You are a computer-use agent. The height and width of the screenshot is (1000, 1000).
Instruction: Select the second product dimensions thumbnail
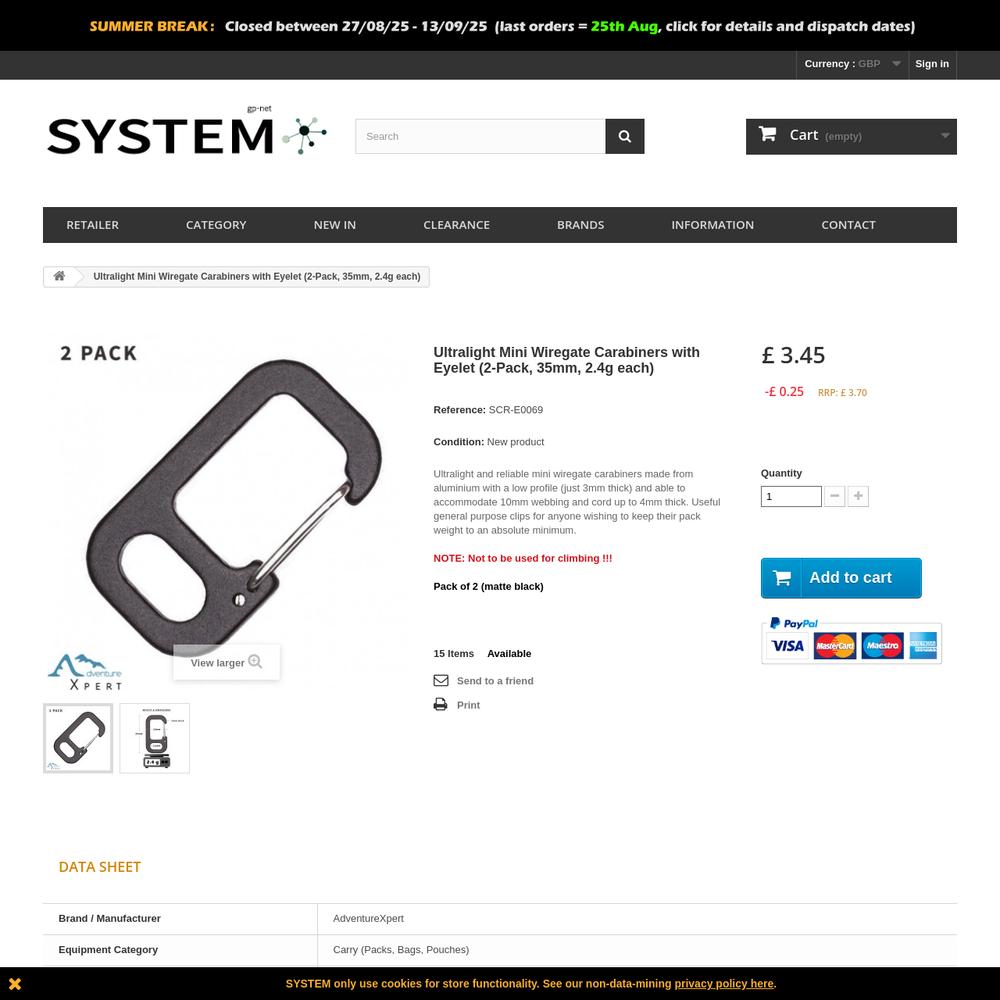(x=154, y=738)
